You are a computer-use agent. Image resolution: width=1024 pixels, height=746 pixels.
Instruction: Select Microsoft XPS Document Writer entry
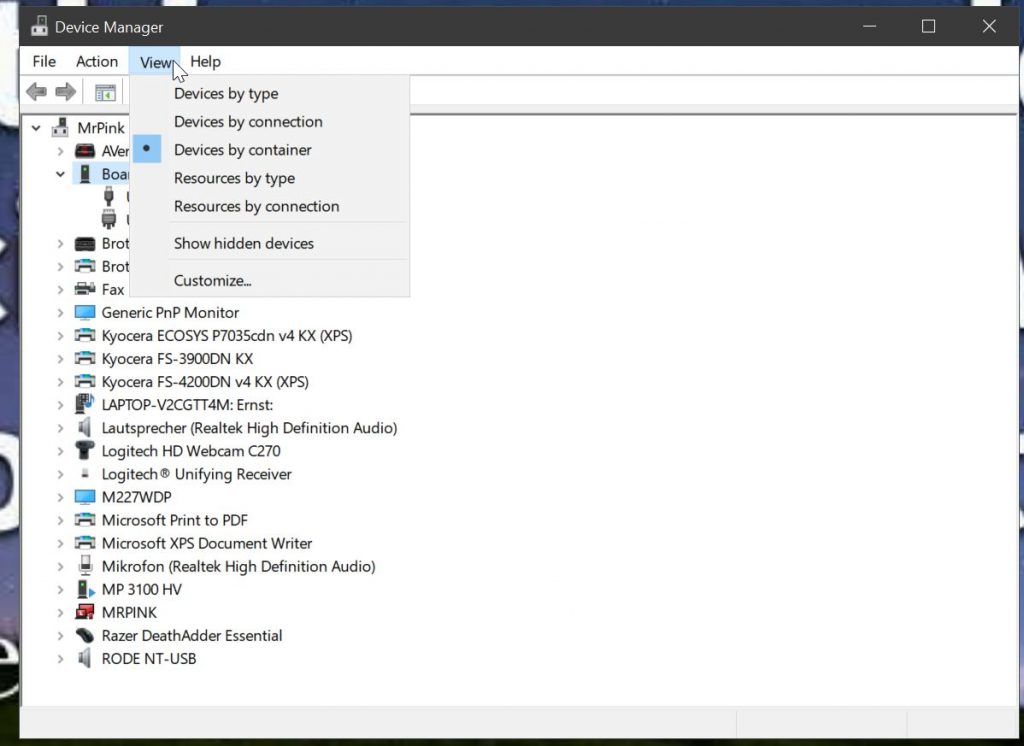coord(206,543)
